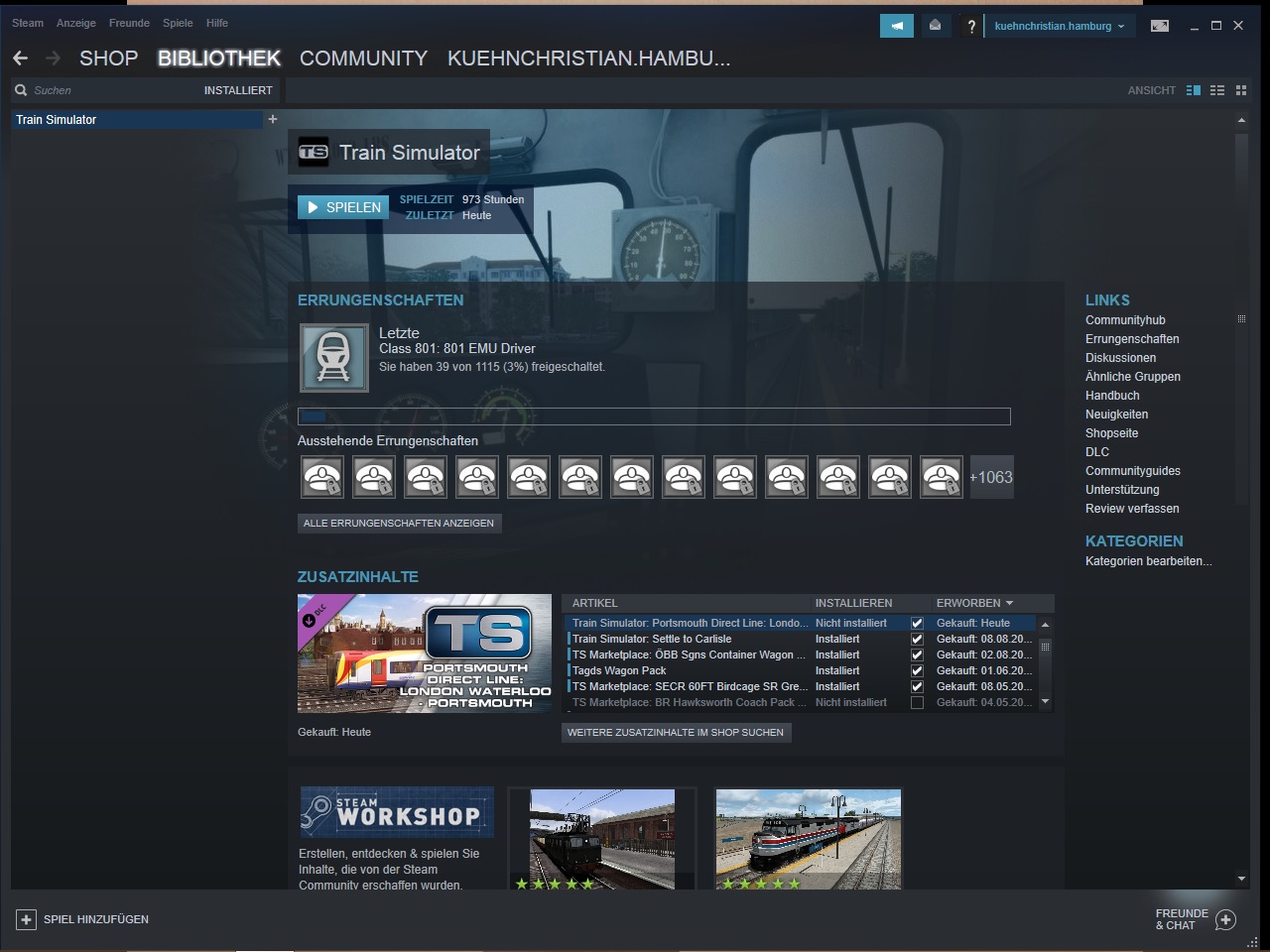The image size is (1270, 952).
Task: Toggle Settle to Carlisle install checkbox
Action: pos(917,639)
